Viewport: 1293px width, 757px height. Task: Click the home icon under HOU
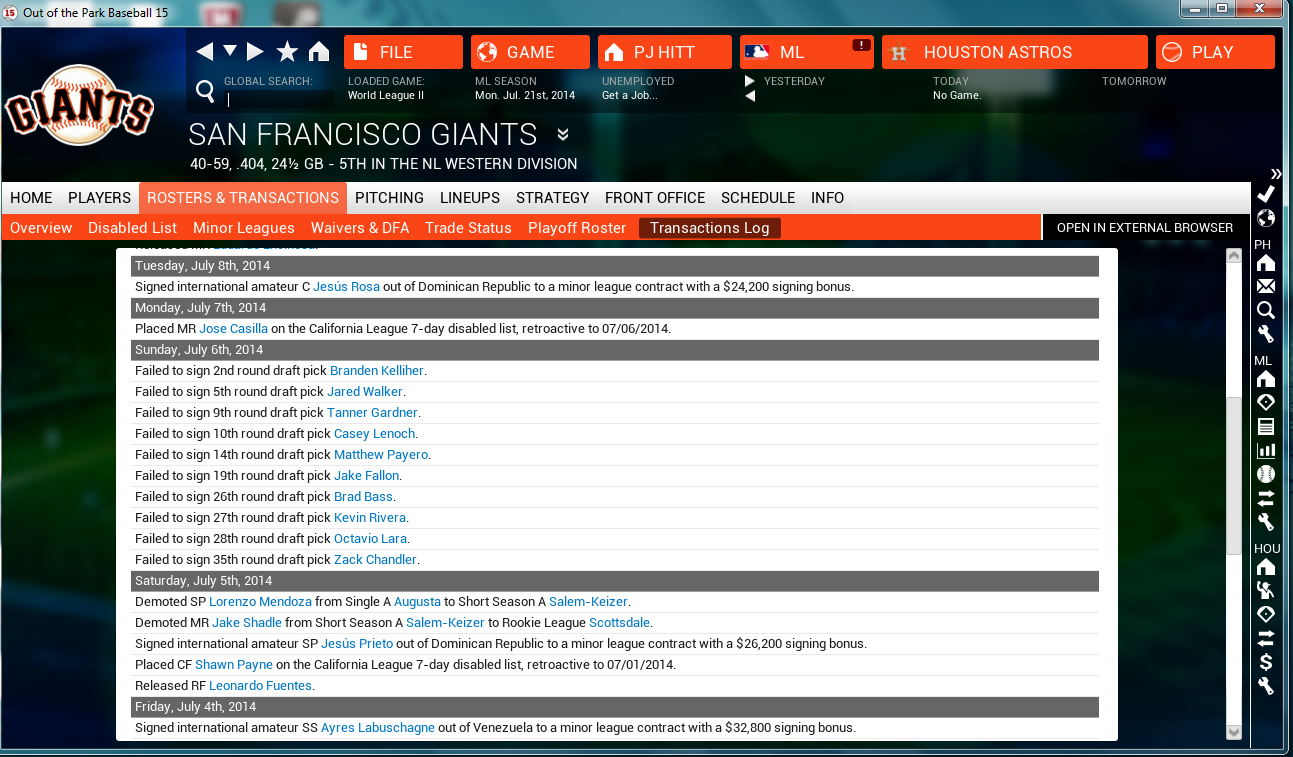click(x=1265, y=567)
